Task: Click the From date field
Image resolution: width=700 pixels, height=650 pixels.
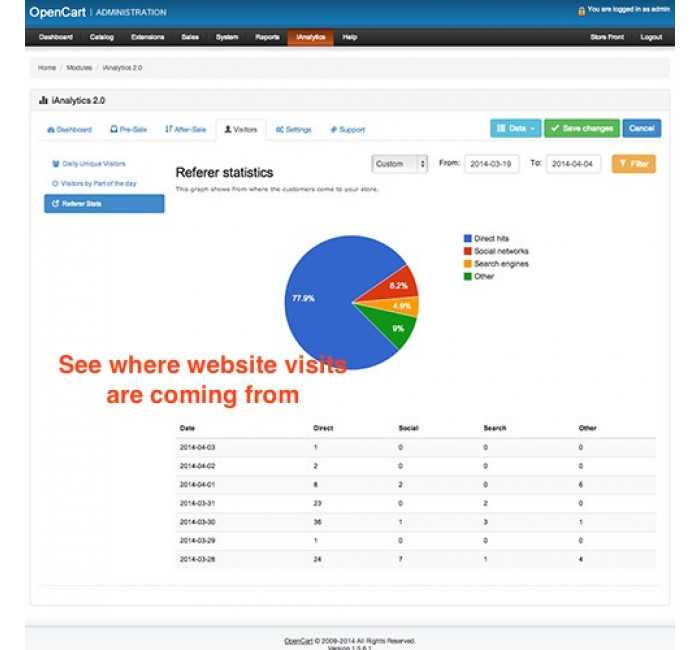Action: point(492,164)
